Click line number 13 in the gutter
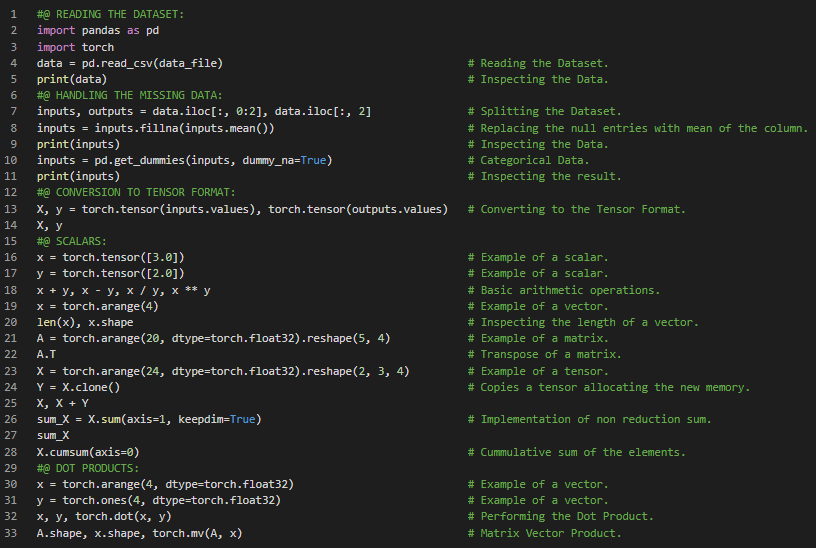Screen dimensions: 816x548 point(13,209)
